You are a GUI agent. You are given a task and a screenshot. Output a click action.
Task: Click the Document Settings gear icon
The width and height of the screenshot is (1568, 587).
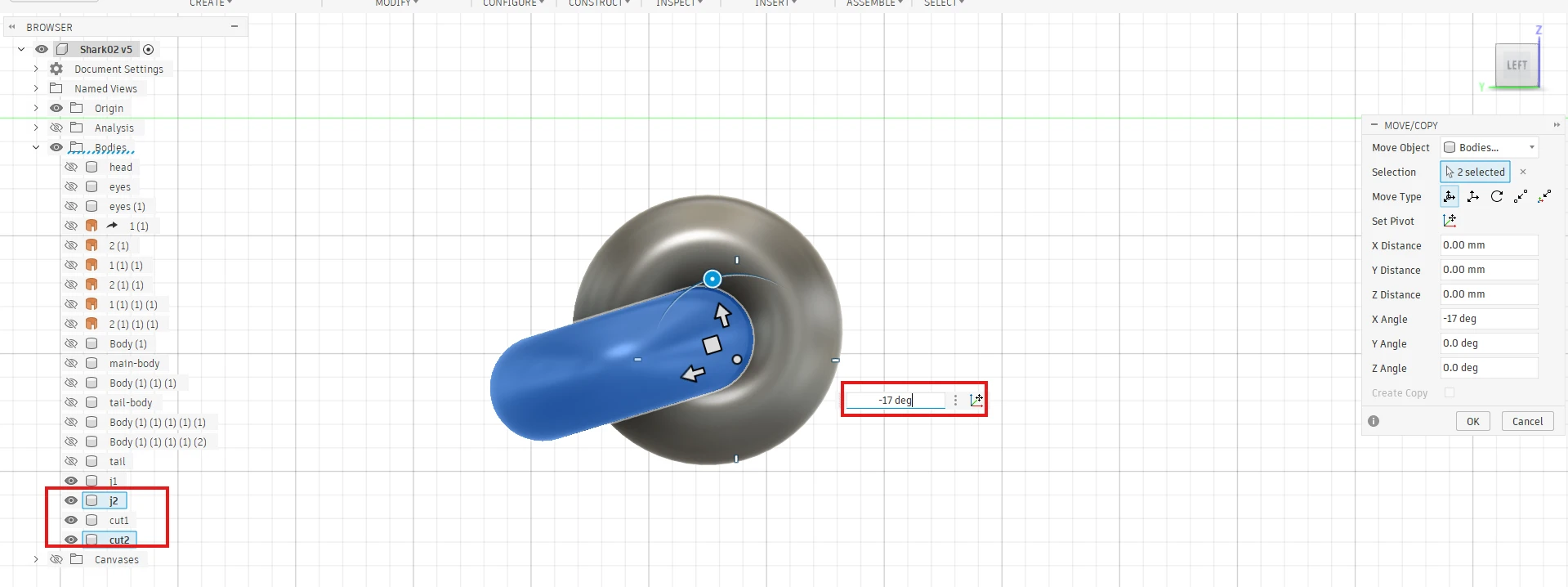click(x=56, y=69)
